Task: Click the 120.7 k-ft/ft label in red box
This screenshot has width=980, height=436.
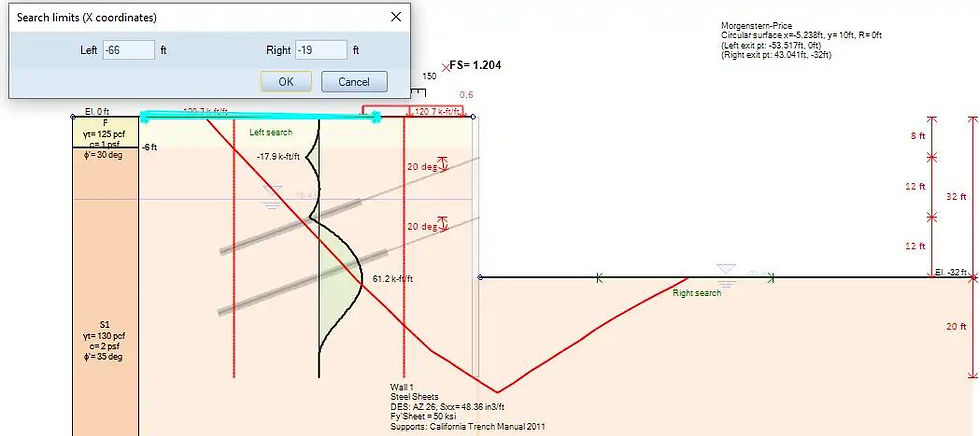Action: point(437,112)
